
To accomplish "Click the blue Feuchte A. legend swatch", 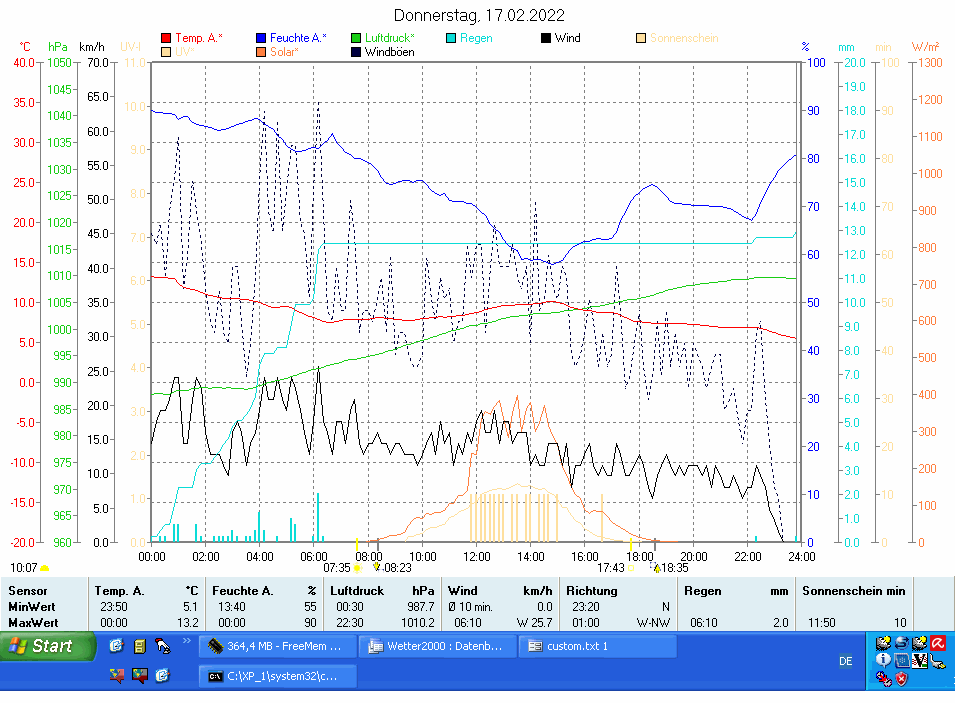I will (262, 38).
